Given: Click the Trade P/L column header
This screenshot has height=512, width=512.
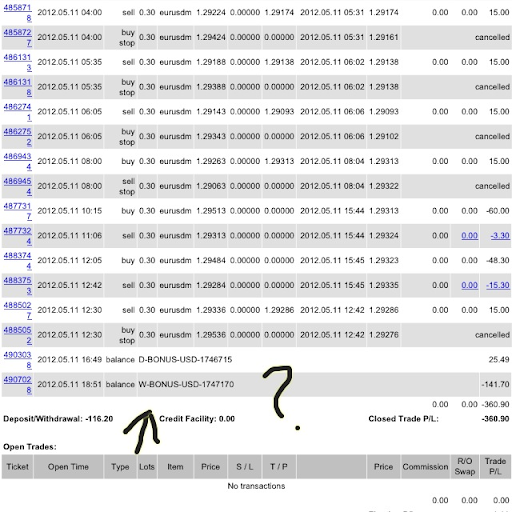Looking at the screenshot, I should point(495,467).
